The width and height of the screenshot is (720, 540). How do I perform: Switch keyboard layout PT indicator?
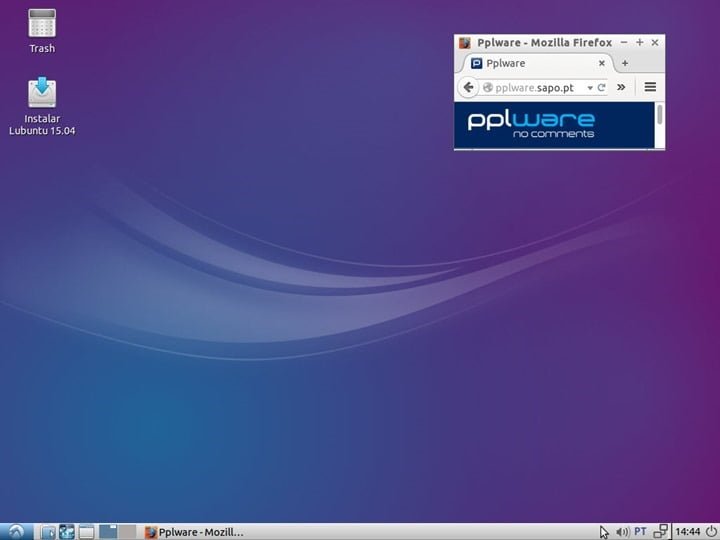pyautogui.click(x=640, y=531)
